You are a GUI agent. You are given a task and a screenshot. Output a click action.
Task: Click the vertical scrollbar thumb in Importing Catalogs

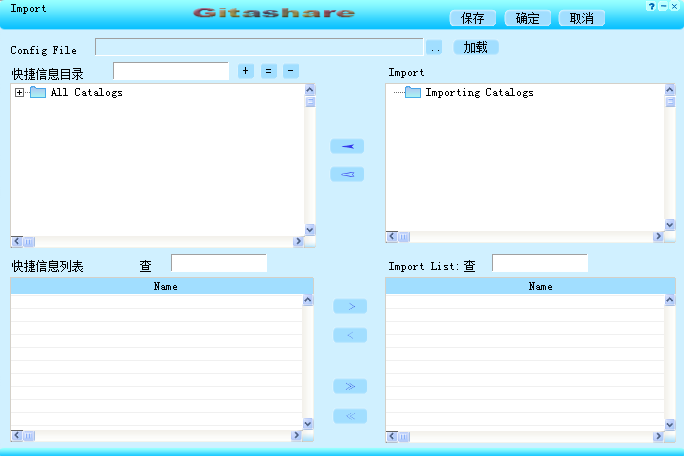[670, 102]
